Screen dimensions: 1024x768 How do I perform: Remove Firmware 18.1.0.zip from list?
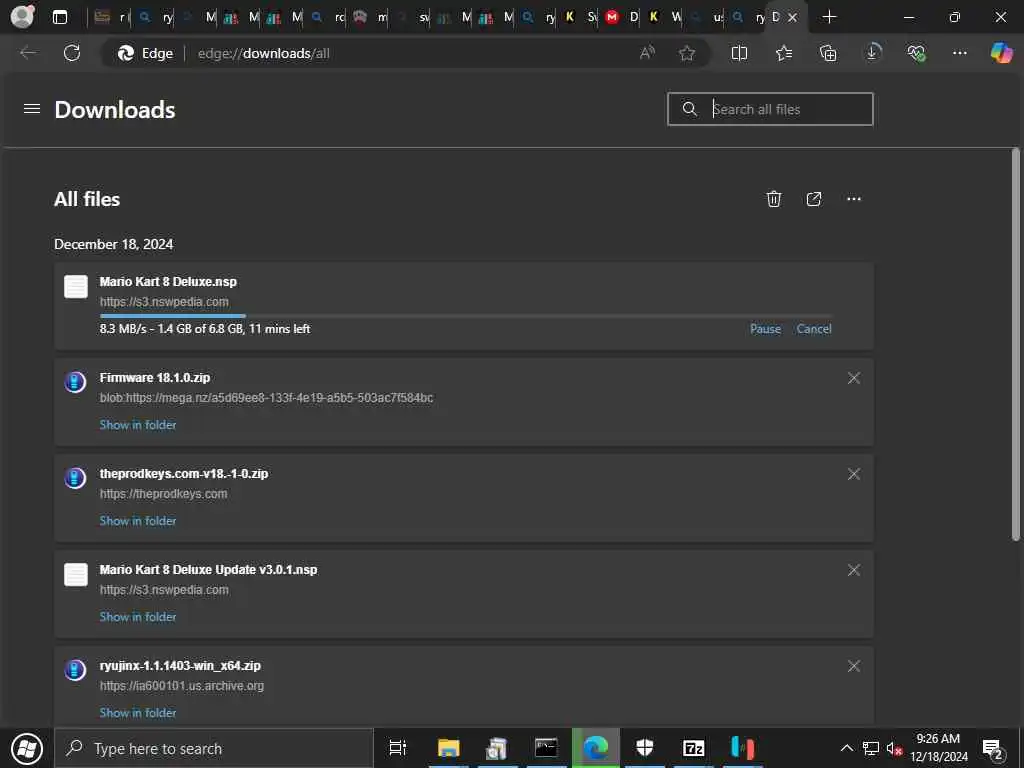(x=854, y=378)
